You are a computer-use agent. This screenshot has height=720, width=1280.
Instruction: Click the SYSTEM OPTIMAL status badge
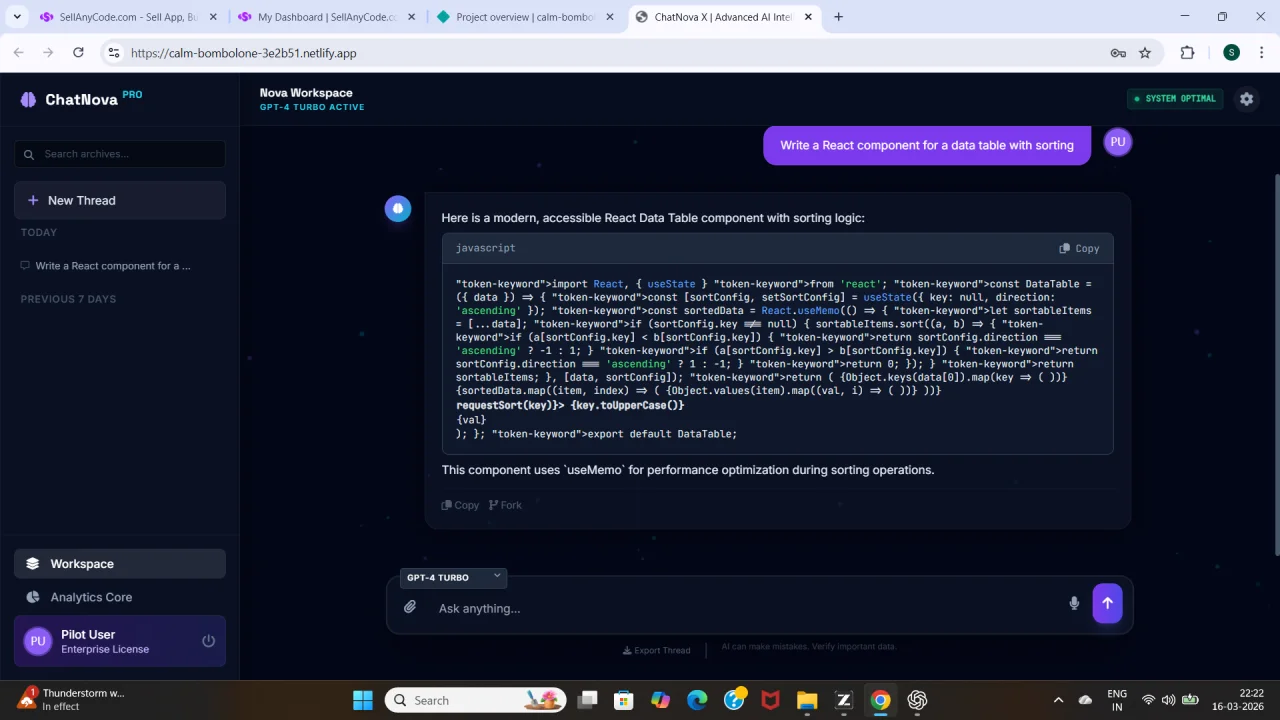point(1174,99)
